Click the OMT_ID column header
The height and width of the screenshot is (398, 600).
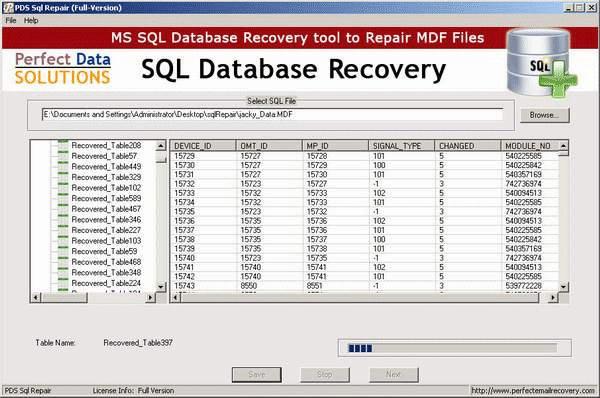pyautogui.click(x=269, y=146)
